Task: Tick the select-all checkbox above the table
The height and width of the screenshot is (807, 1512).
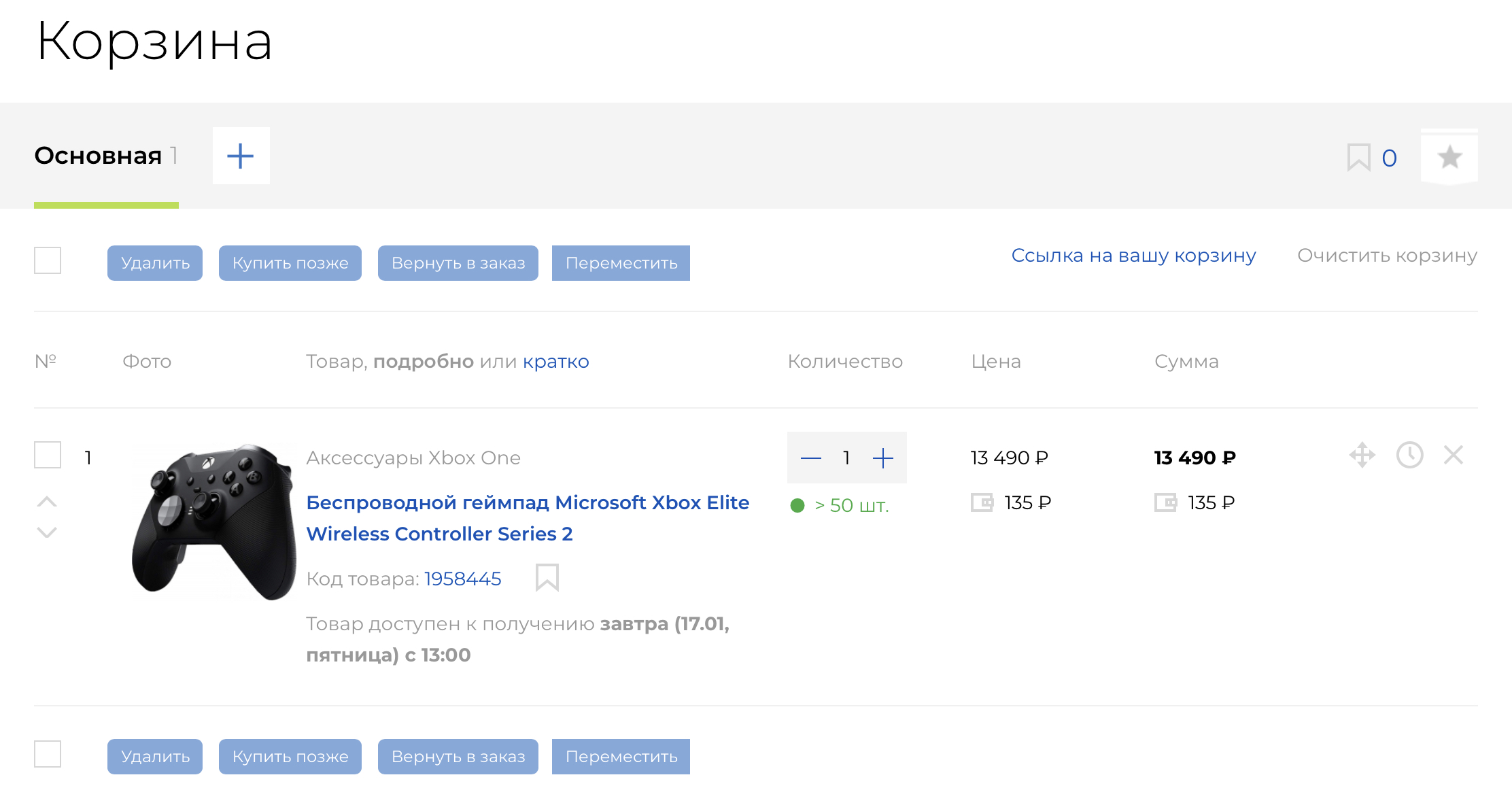Action: 48,260
